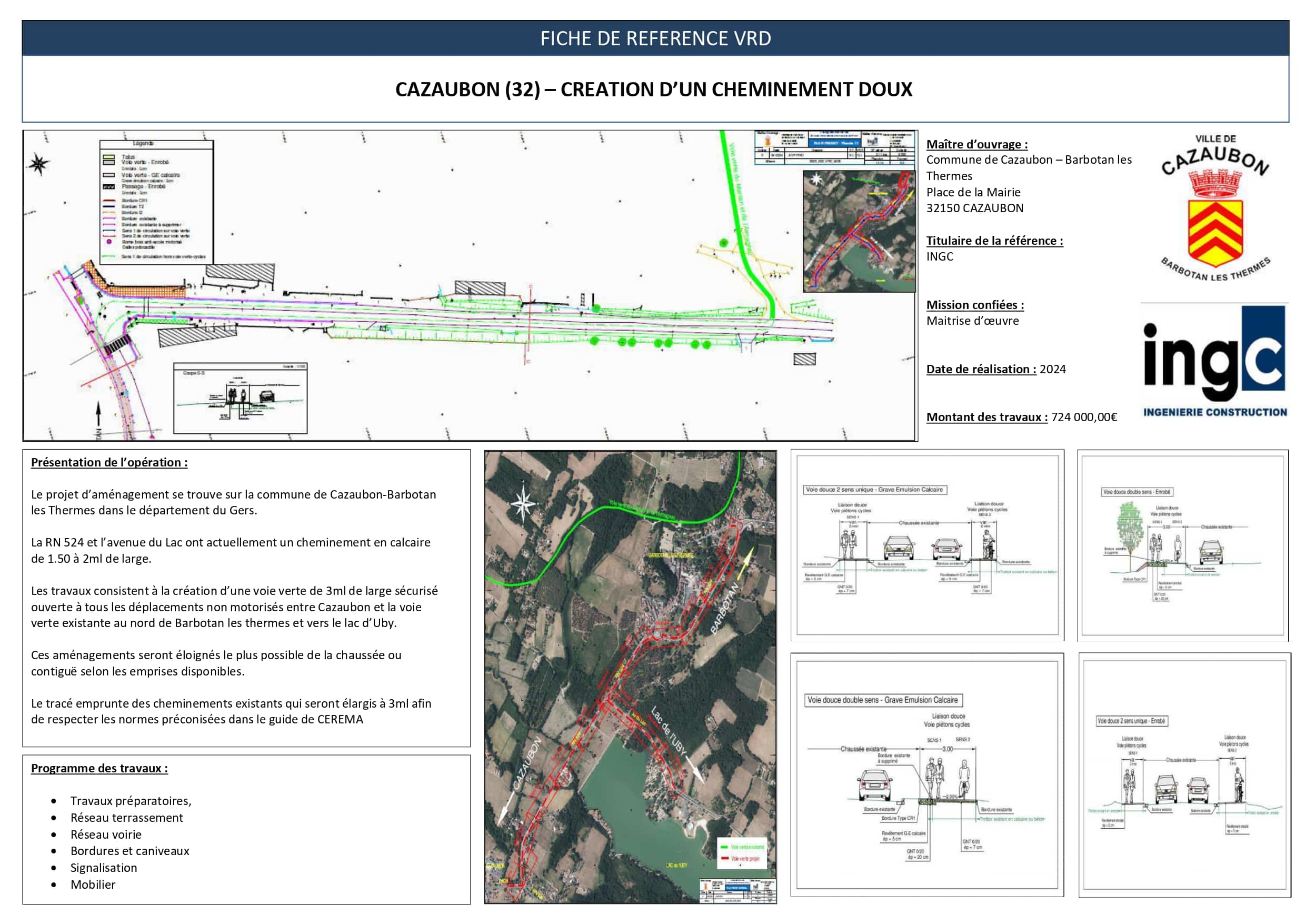
Task: Open the 'Voie douce double sens - Grave Emulsion Calcaire' drawing
Action: 927,775
